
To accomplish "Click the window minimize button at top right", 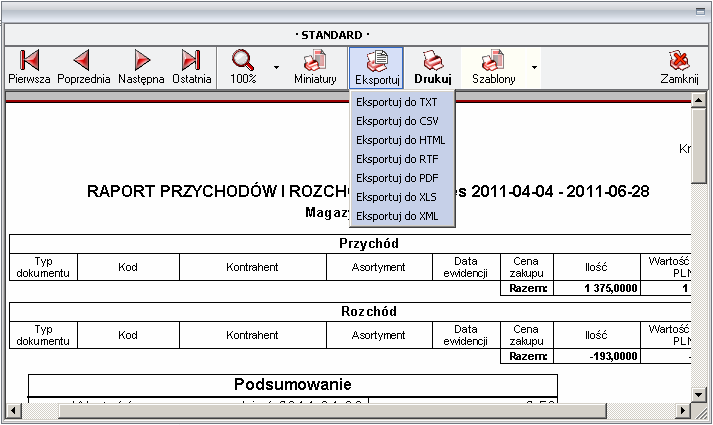I will 700,12.
